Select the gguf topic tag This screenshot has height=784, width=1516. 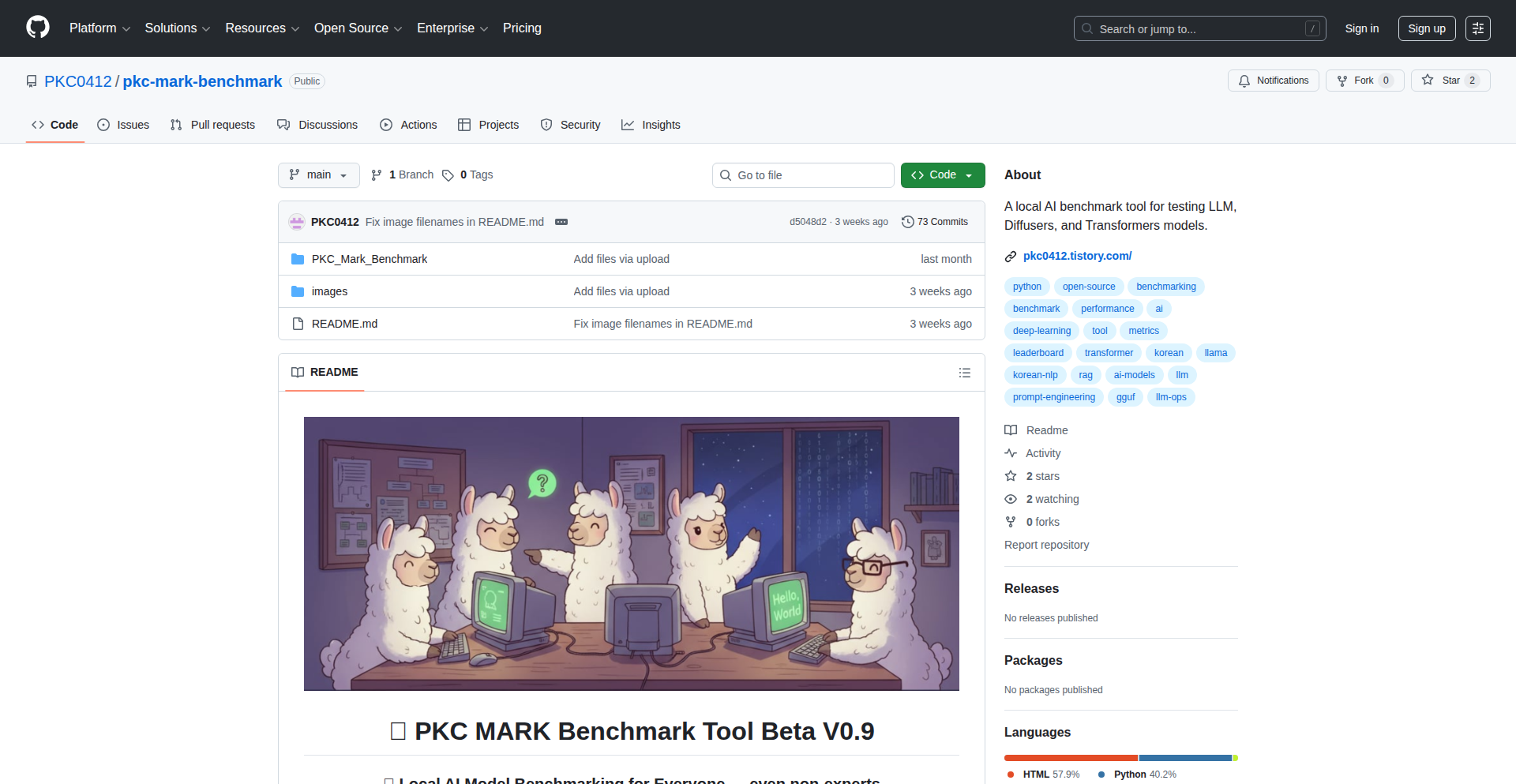1126,397
